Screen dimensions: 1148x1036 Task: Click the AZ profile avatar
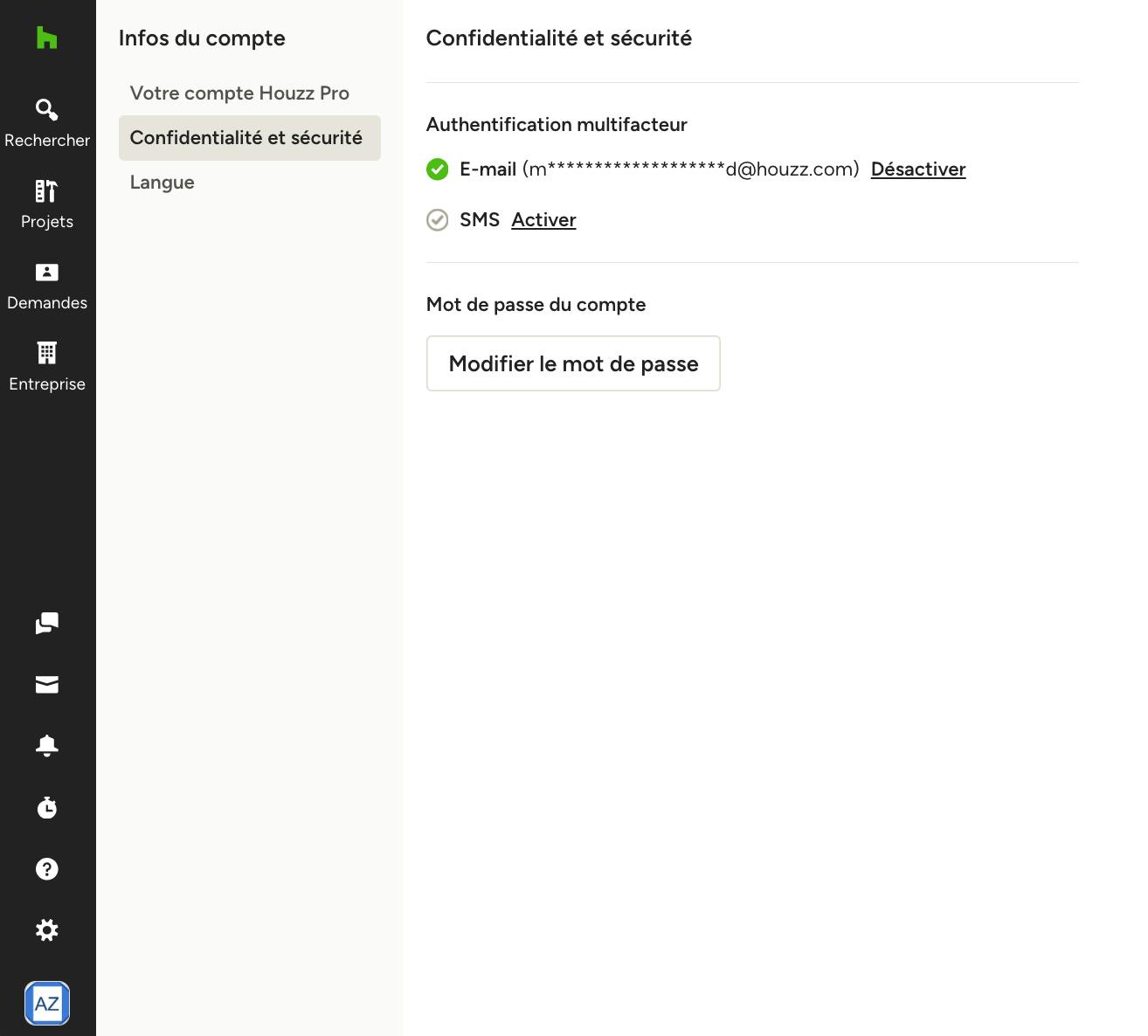pos(47,1003)
